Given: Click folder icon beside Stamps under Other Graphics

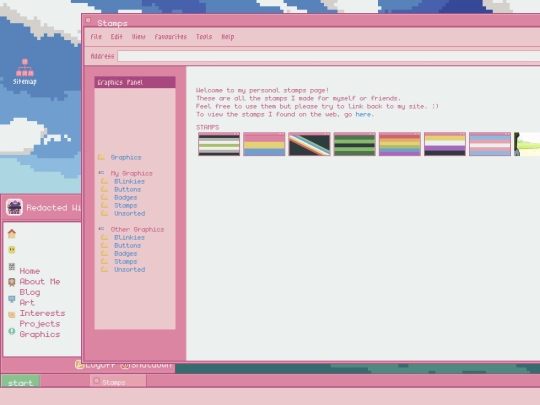Looking at the screenshot, I should click(105, 261).
